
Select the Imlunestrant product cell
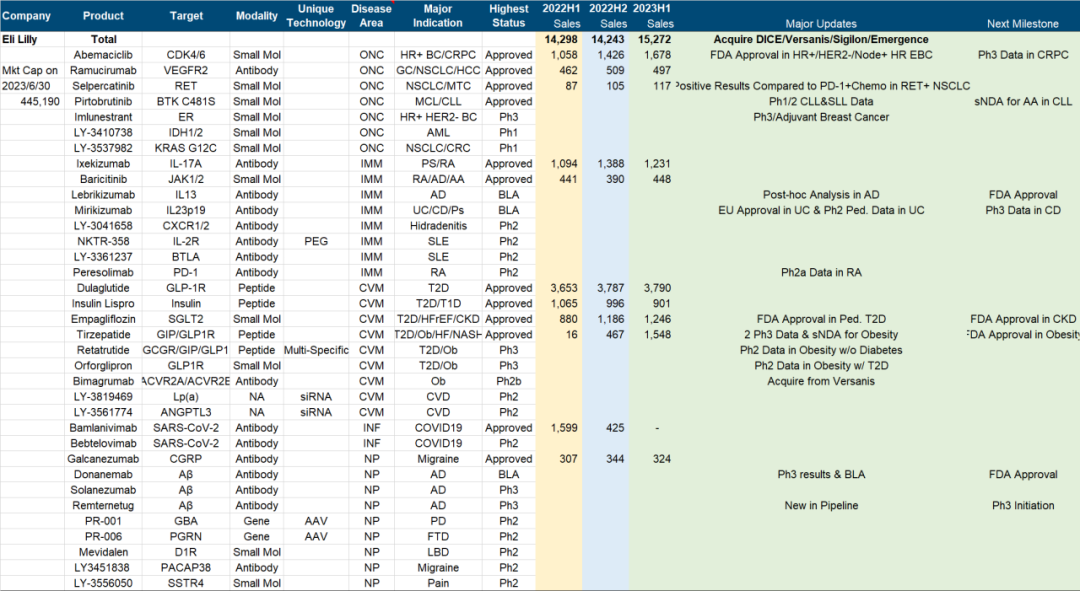(103, 117)
